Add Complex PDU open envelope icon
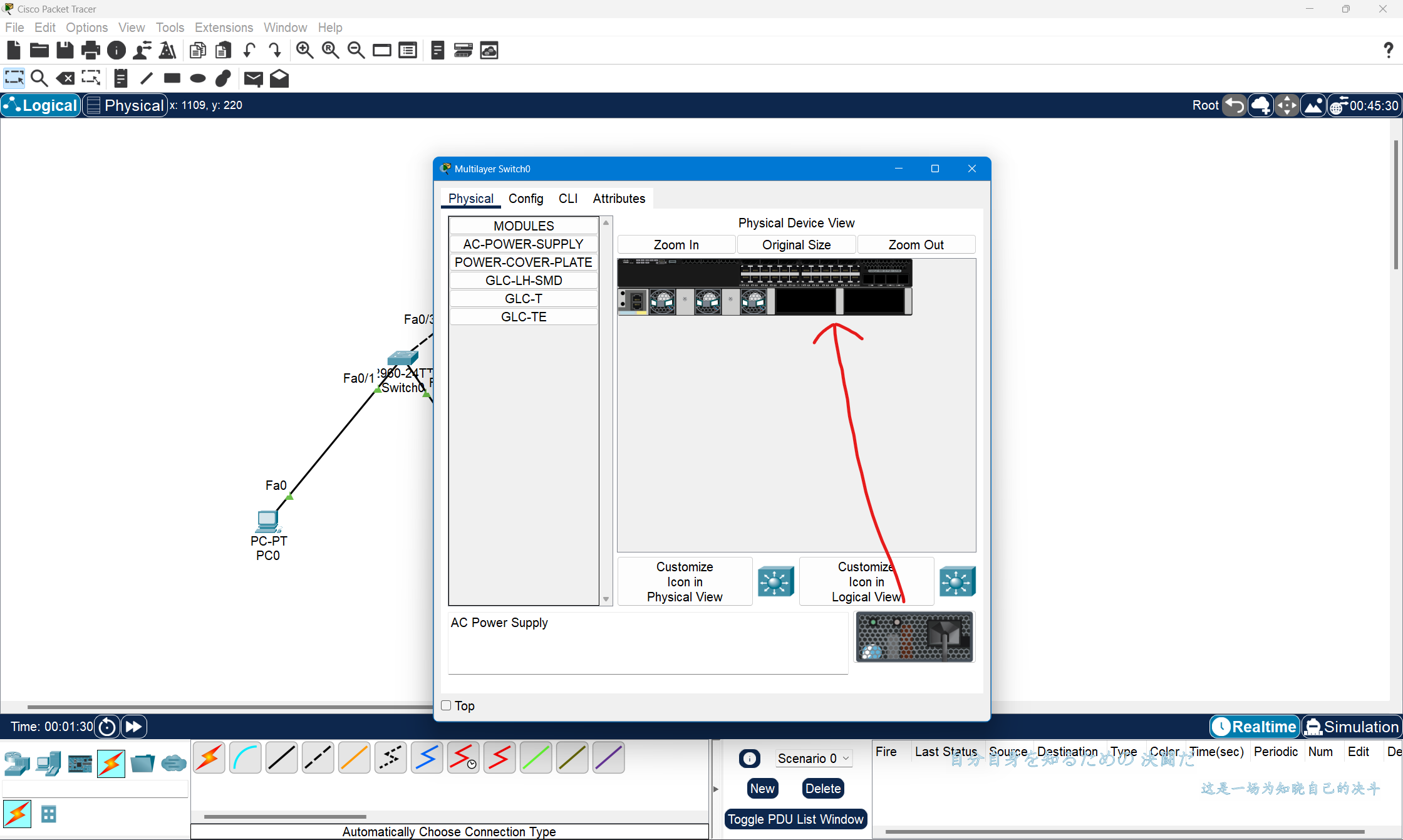This screenshot has width=1403, height=840. click(279, 78)
